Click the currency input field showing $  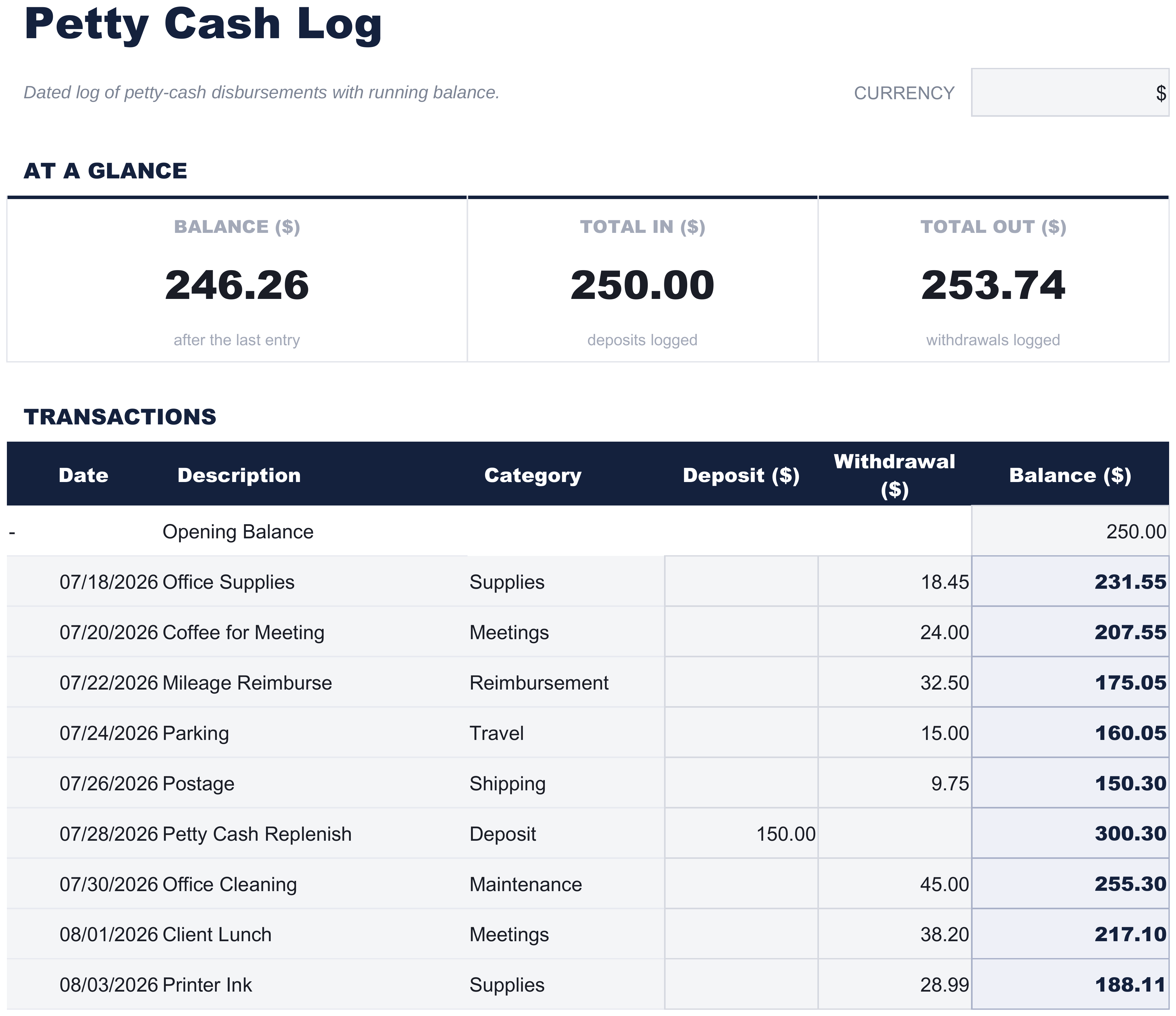click(x=1070, y=93)
